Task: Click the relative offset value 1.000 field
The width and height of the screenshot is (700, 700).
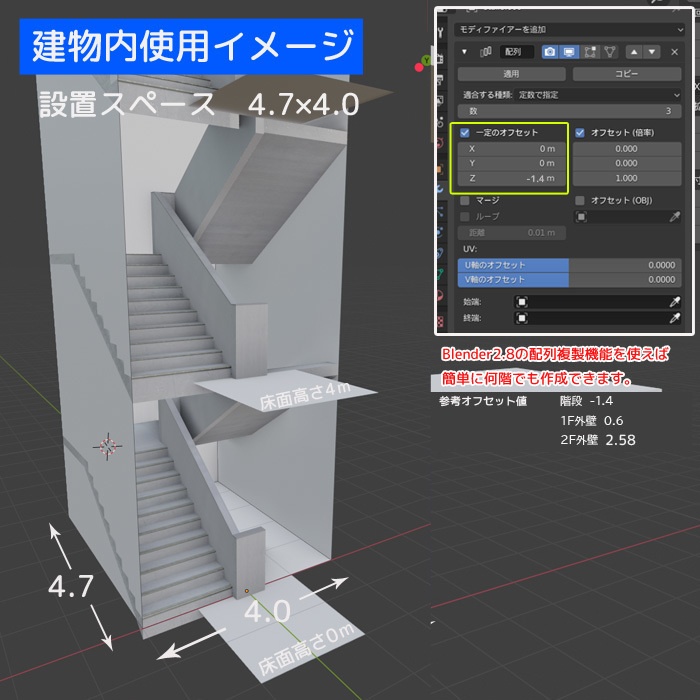Action: point(627,179)
